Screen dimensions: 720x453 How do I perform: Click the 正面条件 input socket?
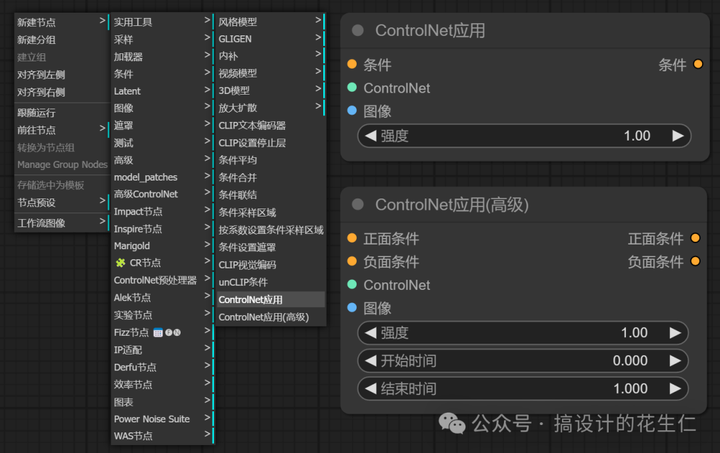click(x=352, y=238)
